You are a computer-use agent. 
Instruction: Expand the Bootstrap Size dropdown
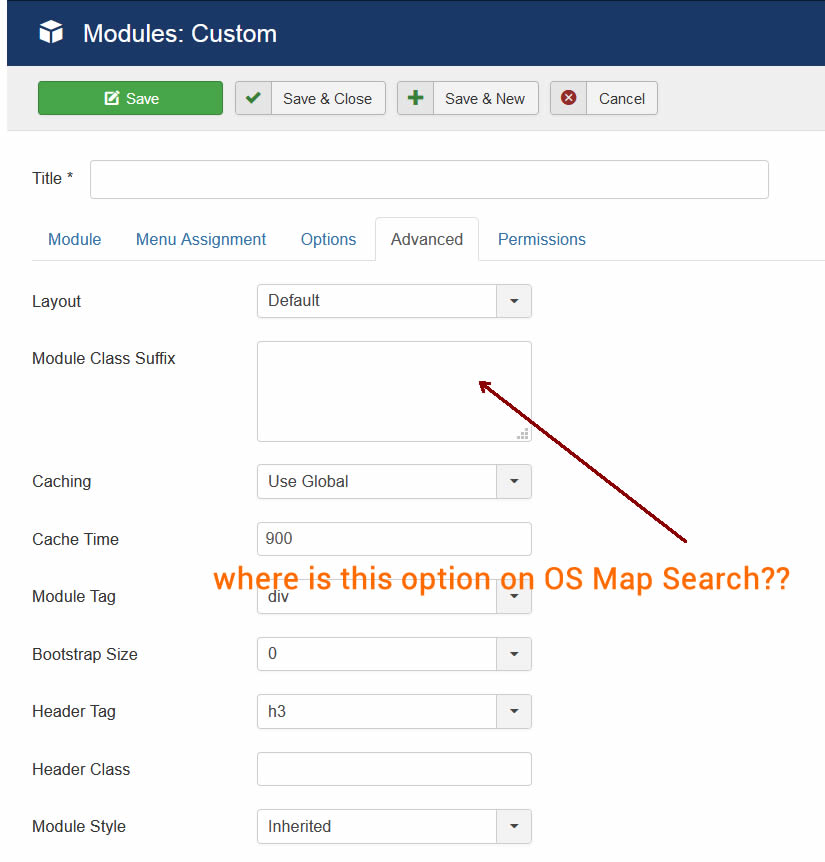coord(514,654)
